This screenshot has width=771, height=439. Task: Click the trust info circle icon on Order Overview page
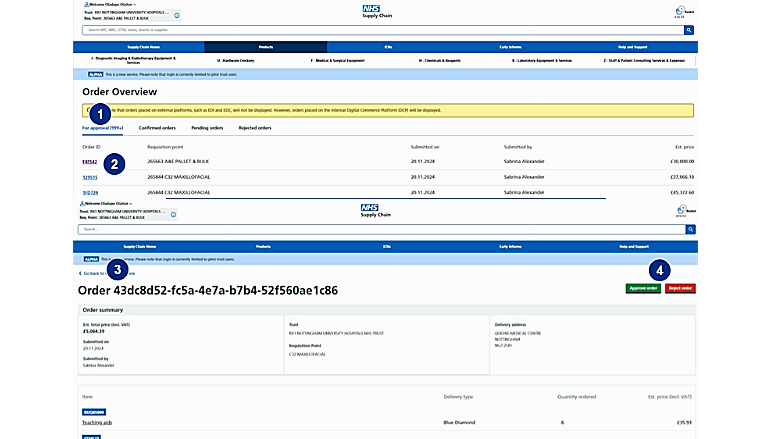coord(177,15)
